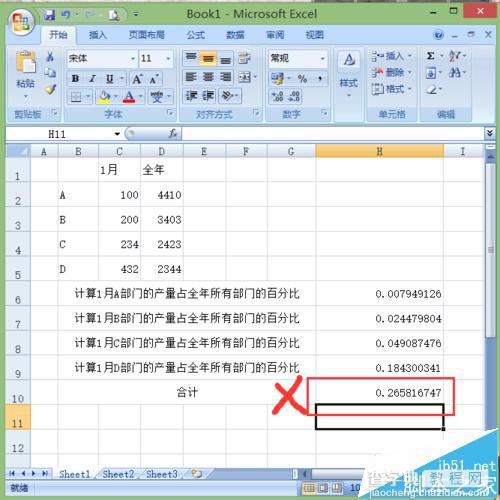Click the Office button
The width and height of the screenshot is (500, 500).
pyautogui.click(x=21, y=22)
